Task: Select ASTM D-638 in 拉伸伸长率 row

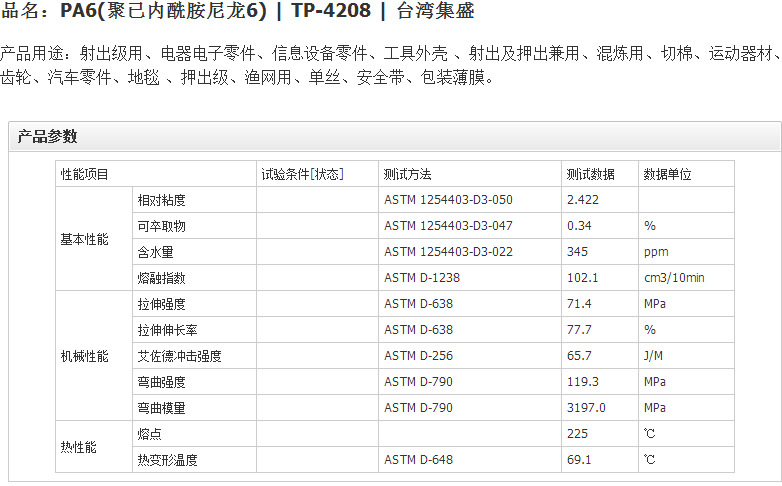Action: point(418,329)
